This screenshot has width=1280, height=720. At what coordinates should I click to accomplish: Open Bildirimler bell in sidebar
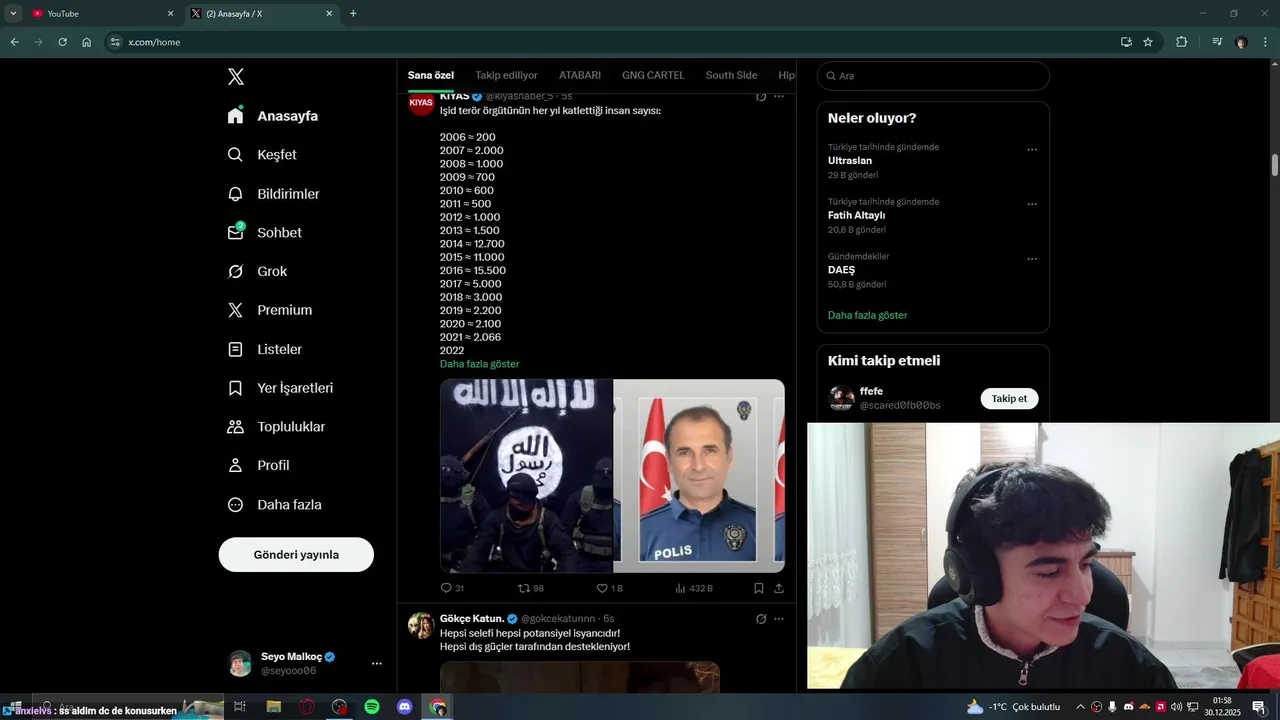(235, 194)
